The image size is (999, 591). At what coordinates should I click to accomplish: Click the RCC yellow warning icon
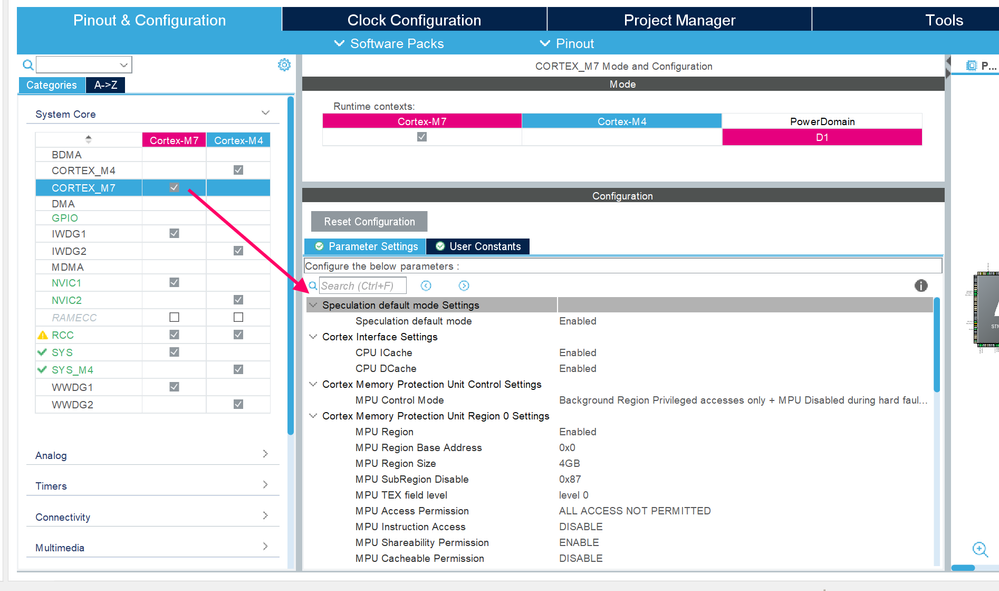point(43,335)
